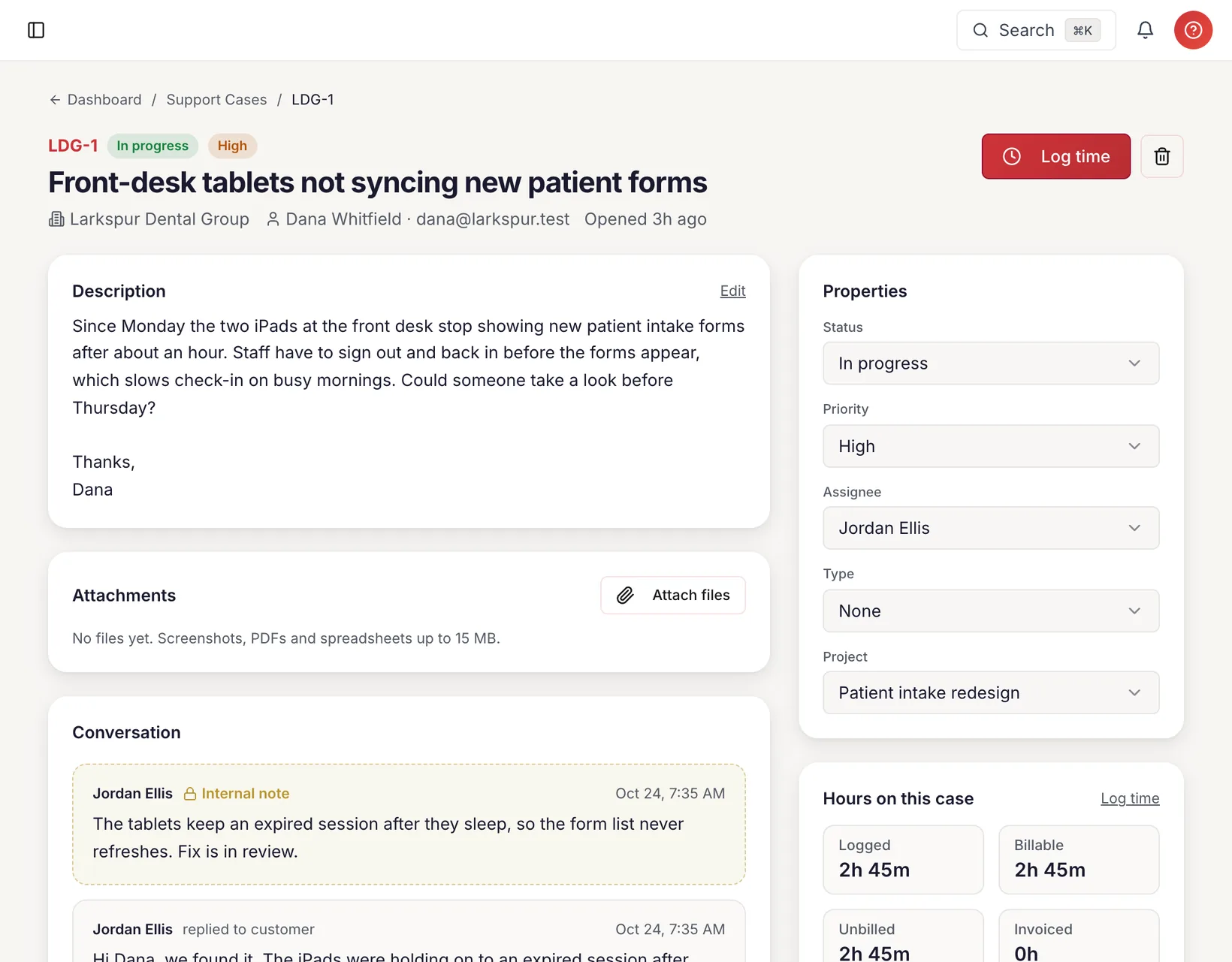Open the Status dropdown showing In progress
Viewport: 1232px width, 962px height.
pyautogui.click(x=991, y=363)
